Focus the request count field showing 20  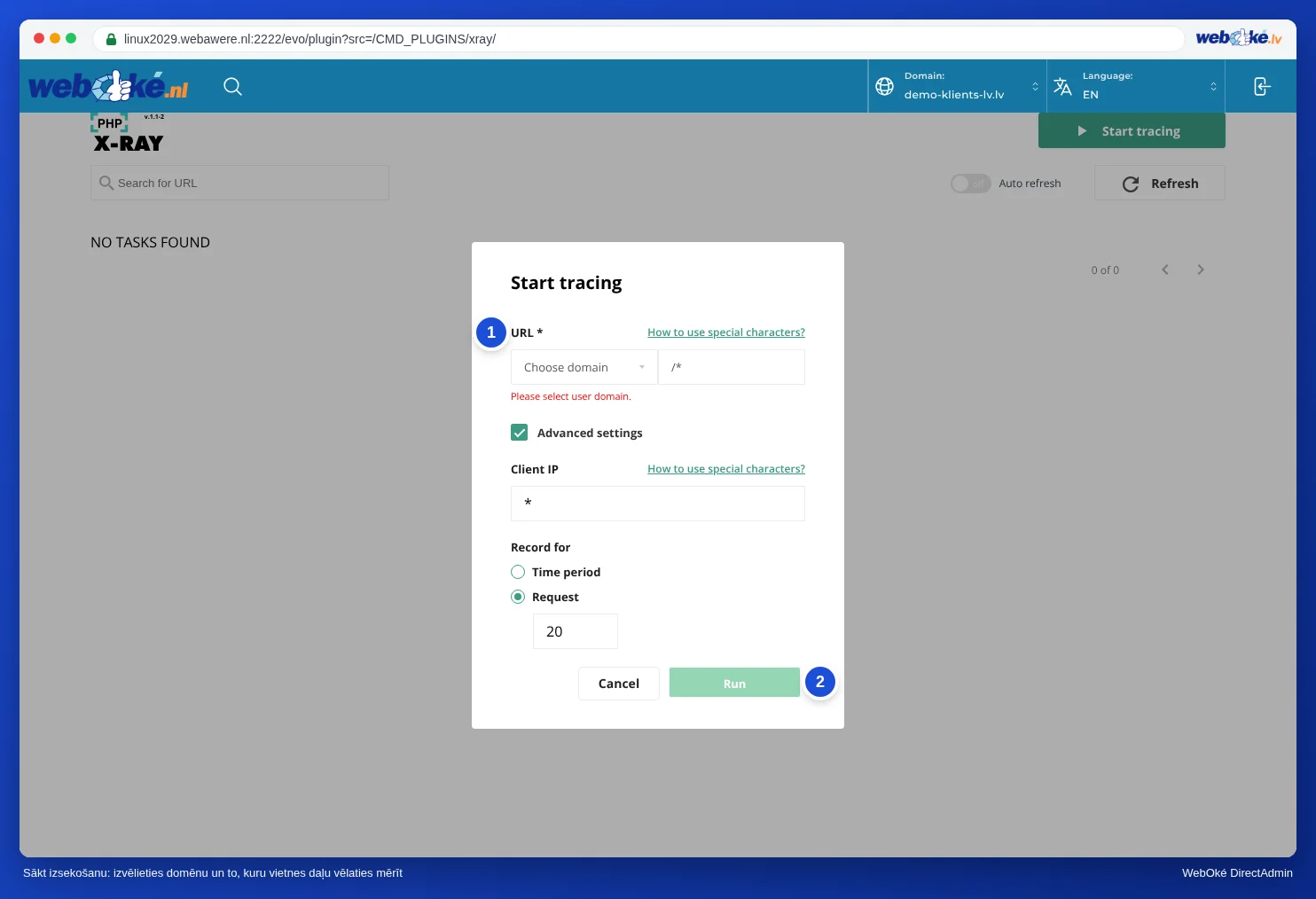pos(576,631)
